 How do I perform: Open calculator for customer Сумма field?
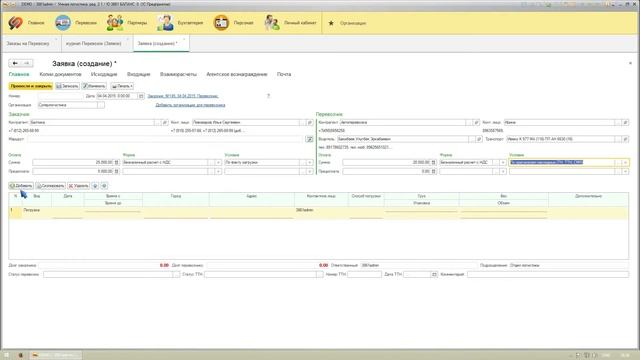[x=117, y=162]
